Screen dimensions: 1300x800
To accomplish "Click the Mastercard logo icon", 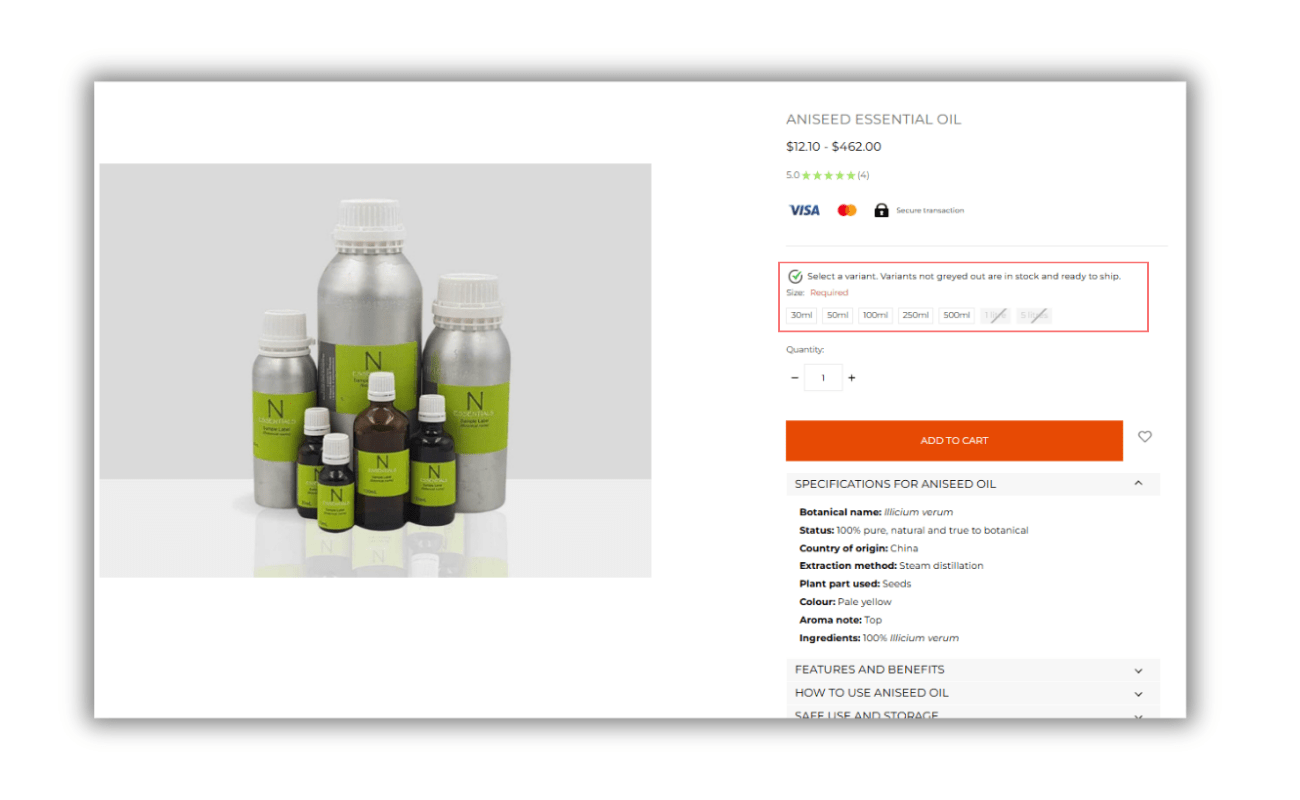I will [847, 210].
